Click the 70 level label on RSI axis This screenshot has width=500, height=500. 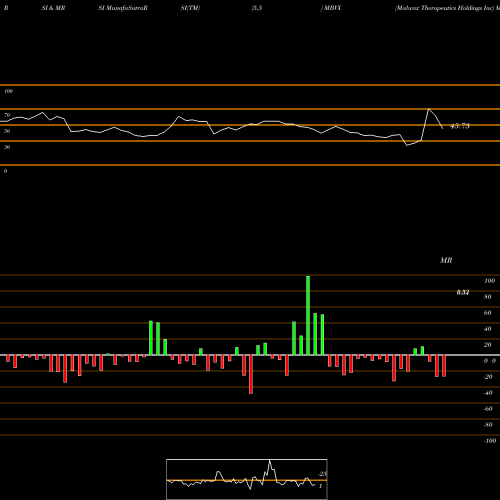pyautogui.click(x=7, y=115)
